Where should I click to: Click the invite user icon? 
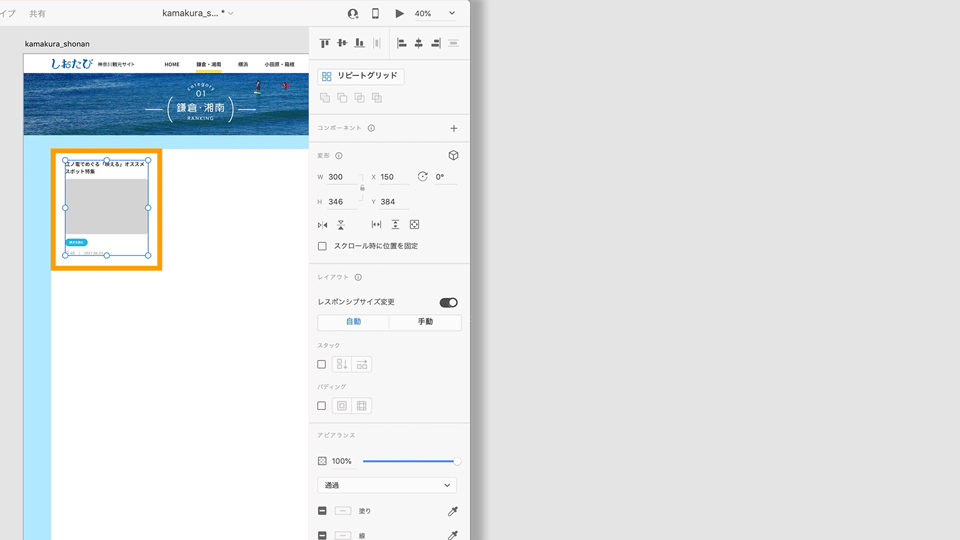pyautogui.click(x=353, y=13)
